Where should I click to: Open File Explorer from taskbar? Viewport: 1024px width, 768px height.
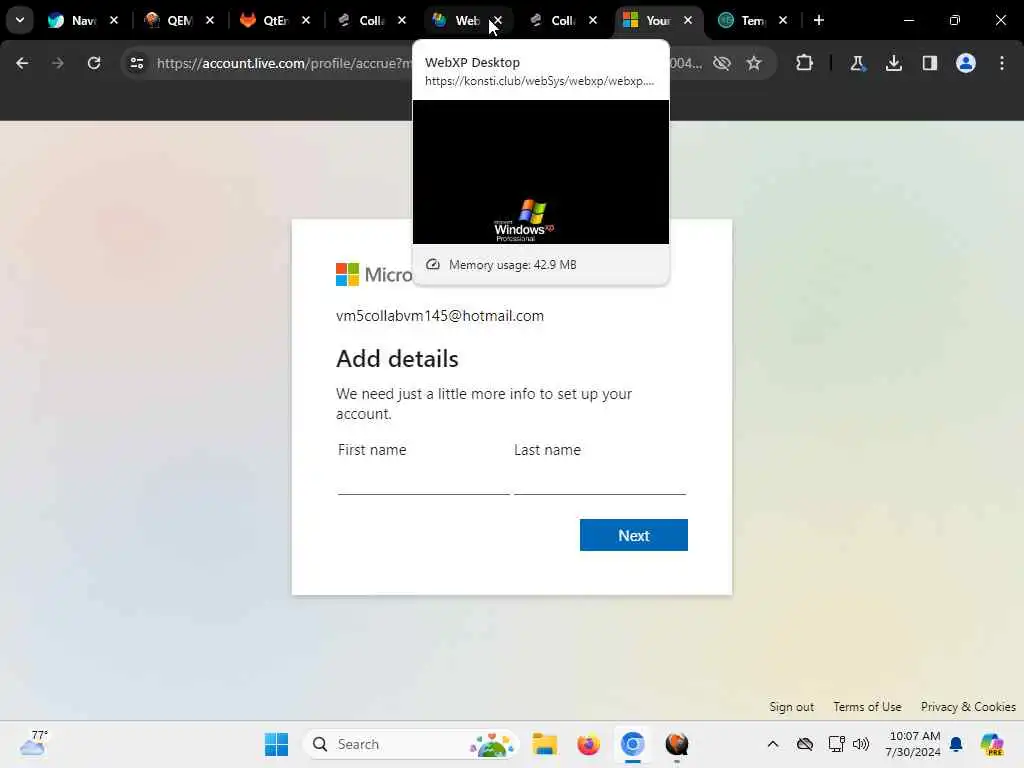click(544, 744)
